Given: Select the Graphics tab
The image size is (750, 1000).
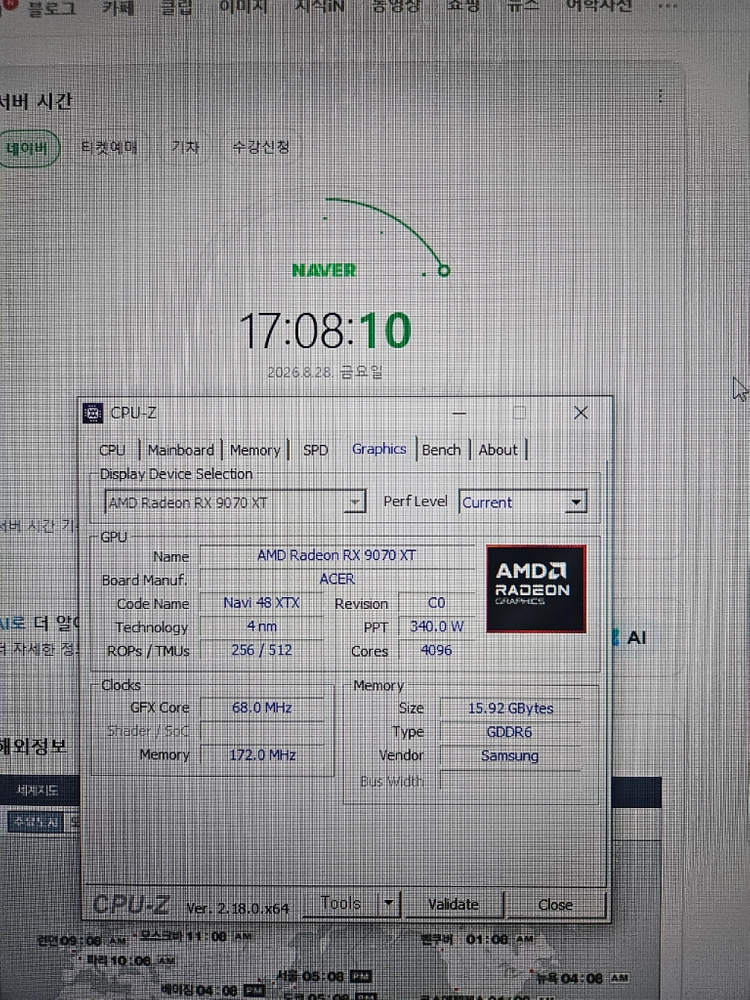Looking at the screenshot, I should click(379, 449).
